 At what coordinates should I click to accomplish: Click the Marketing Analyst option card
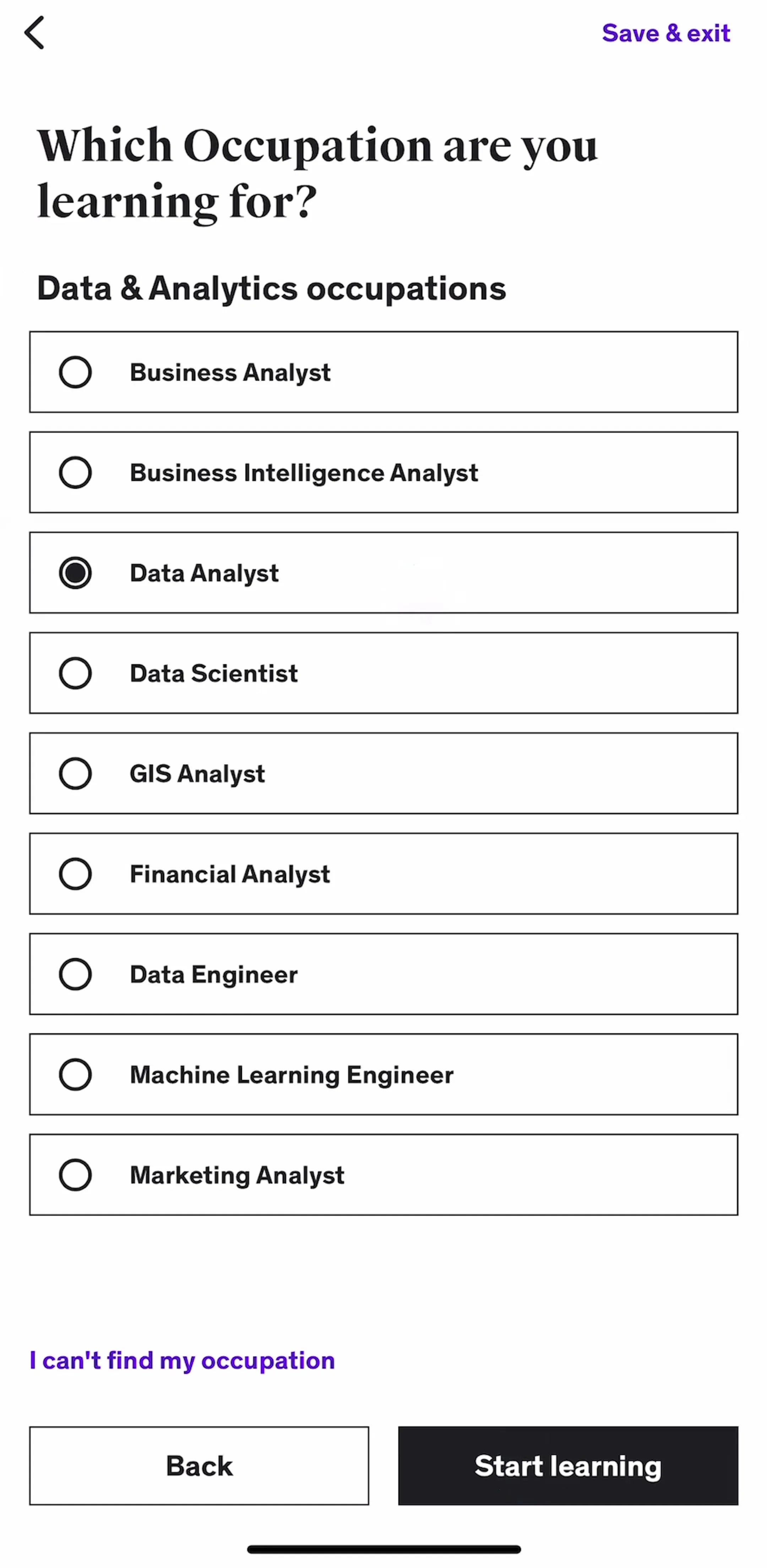pyautogui.click(x=384, y=1175)
